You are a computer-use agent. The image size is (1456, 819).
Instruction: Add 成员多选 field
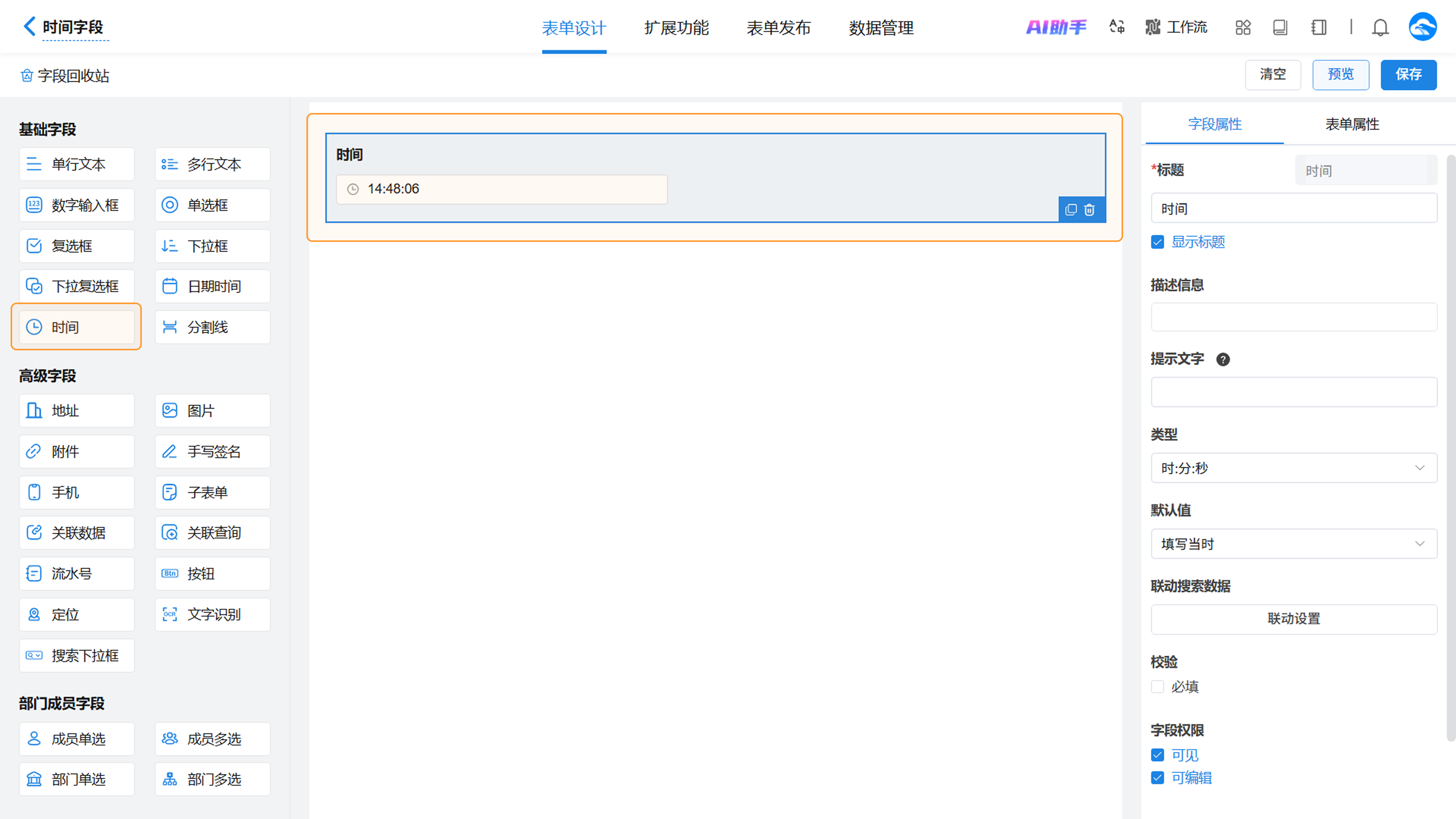coord(212,739)
